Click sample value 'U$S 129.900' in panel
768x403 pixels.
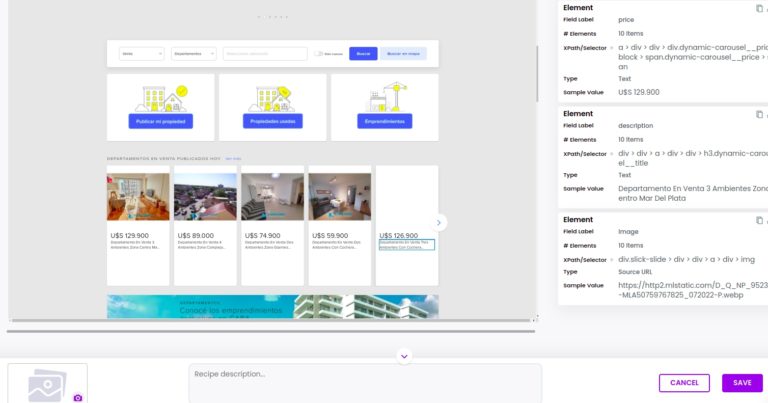[639, 92]
